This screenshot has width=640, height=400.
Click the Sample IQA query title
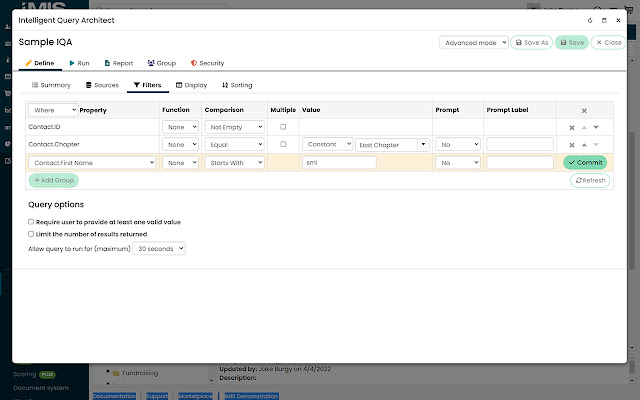click(45, 42)
